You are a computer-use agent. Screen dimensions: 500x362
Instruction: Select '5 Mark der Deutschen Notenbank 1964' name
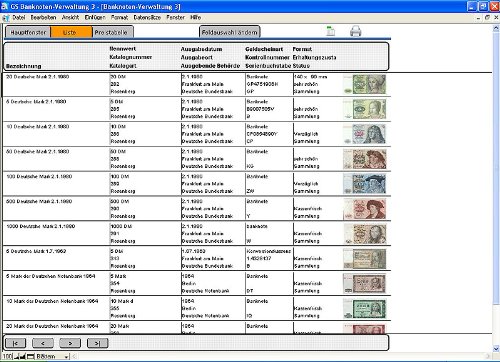click(x=51, y=276)
